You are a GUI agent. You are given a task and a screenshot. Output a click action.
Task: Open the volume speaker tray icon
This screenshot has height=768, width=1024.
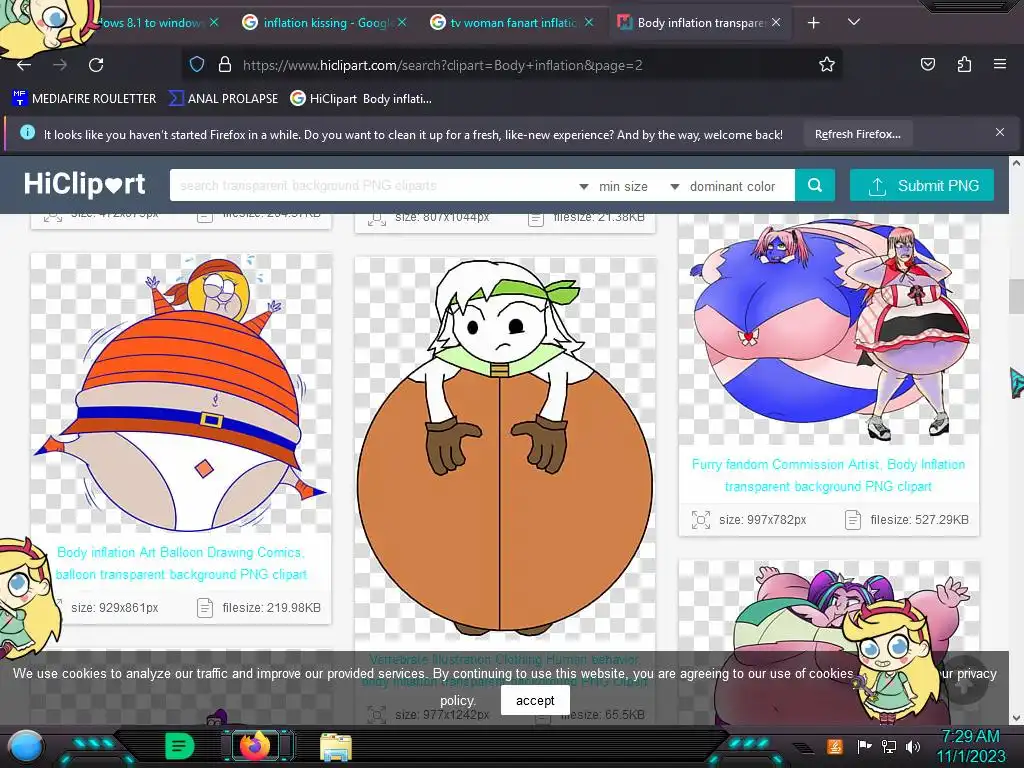pyautogui.click(x=913, y=746)
